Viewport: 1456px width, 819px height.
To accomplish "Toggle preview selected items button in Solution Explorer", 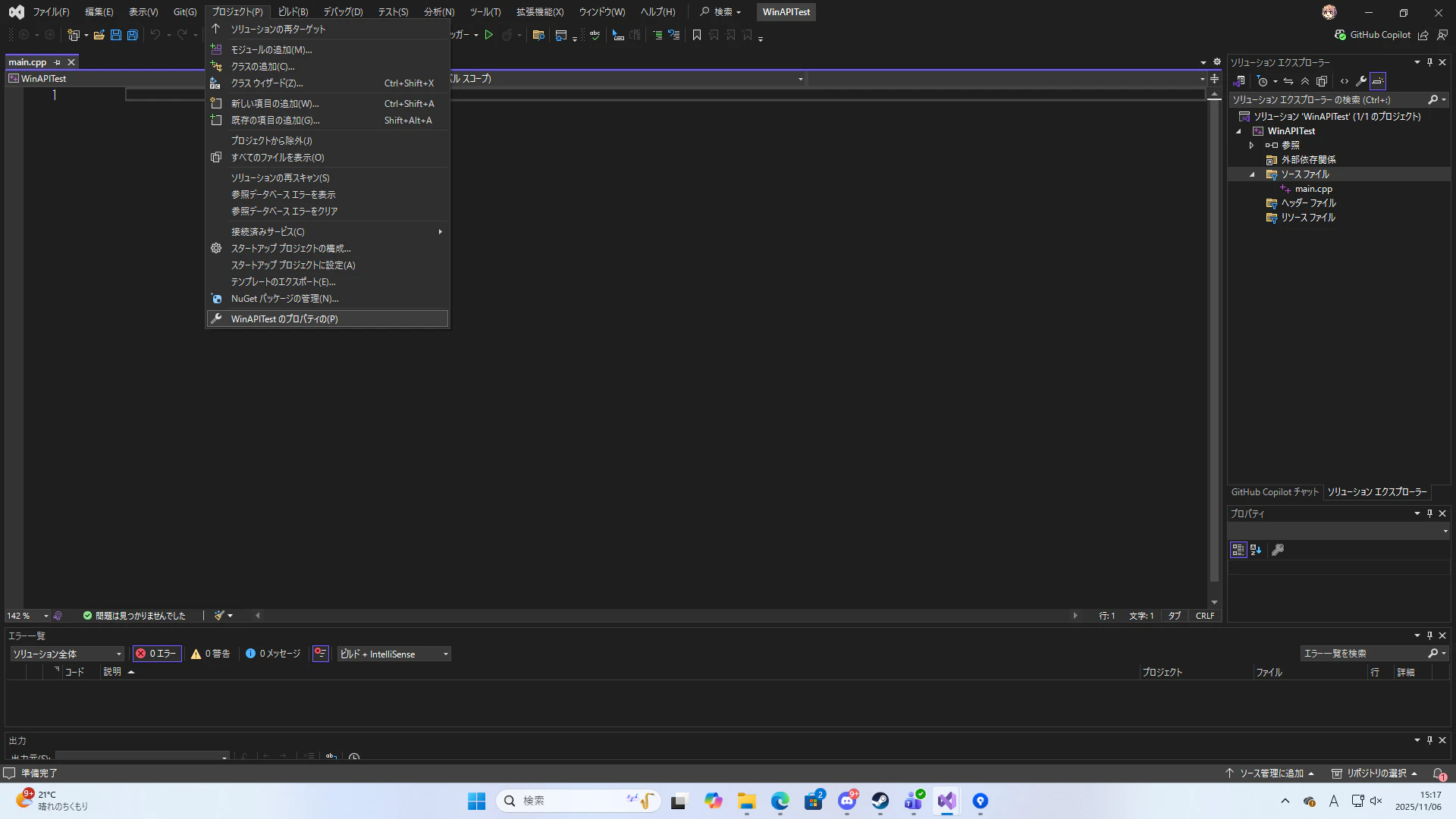I will click(x=1378, y=81).
